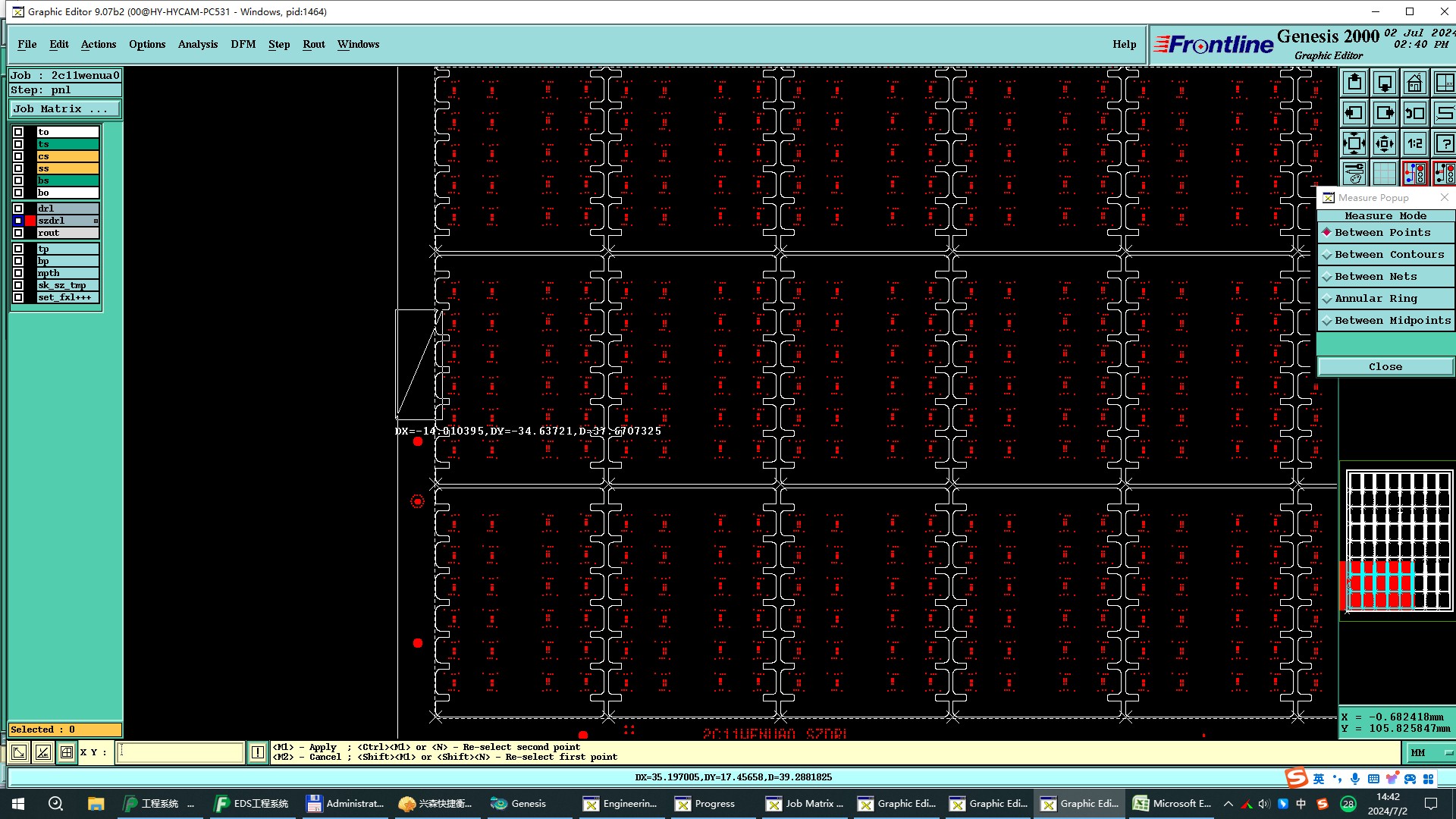
Task: Click the pan up arrow icon
Action: point(1354,83)
